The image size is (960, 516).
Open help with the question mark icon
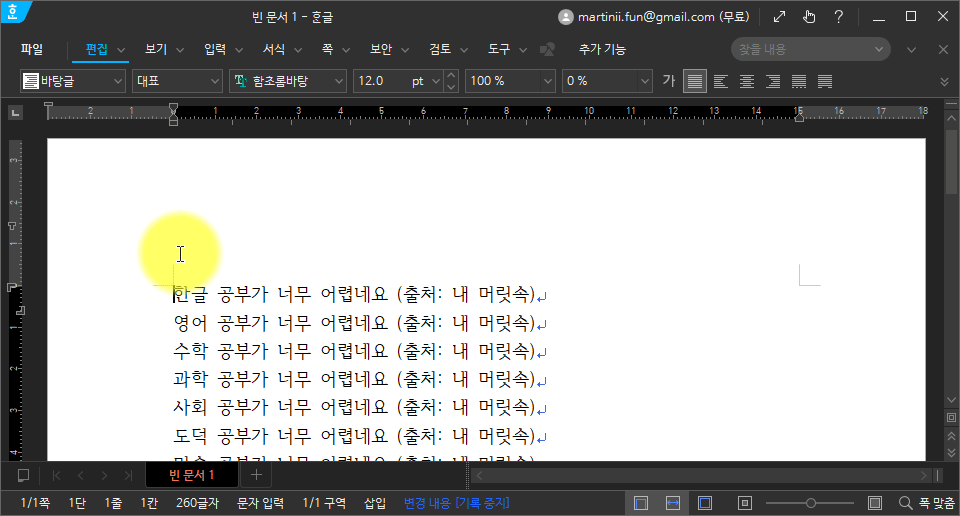839,17
